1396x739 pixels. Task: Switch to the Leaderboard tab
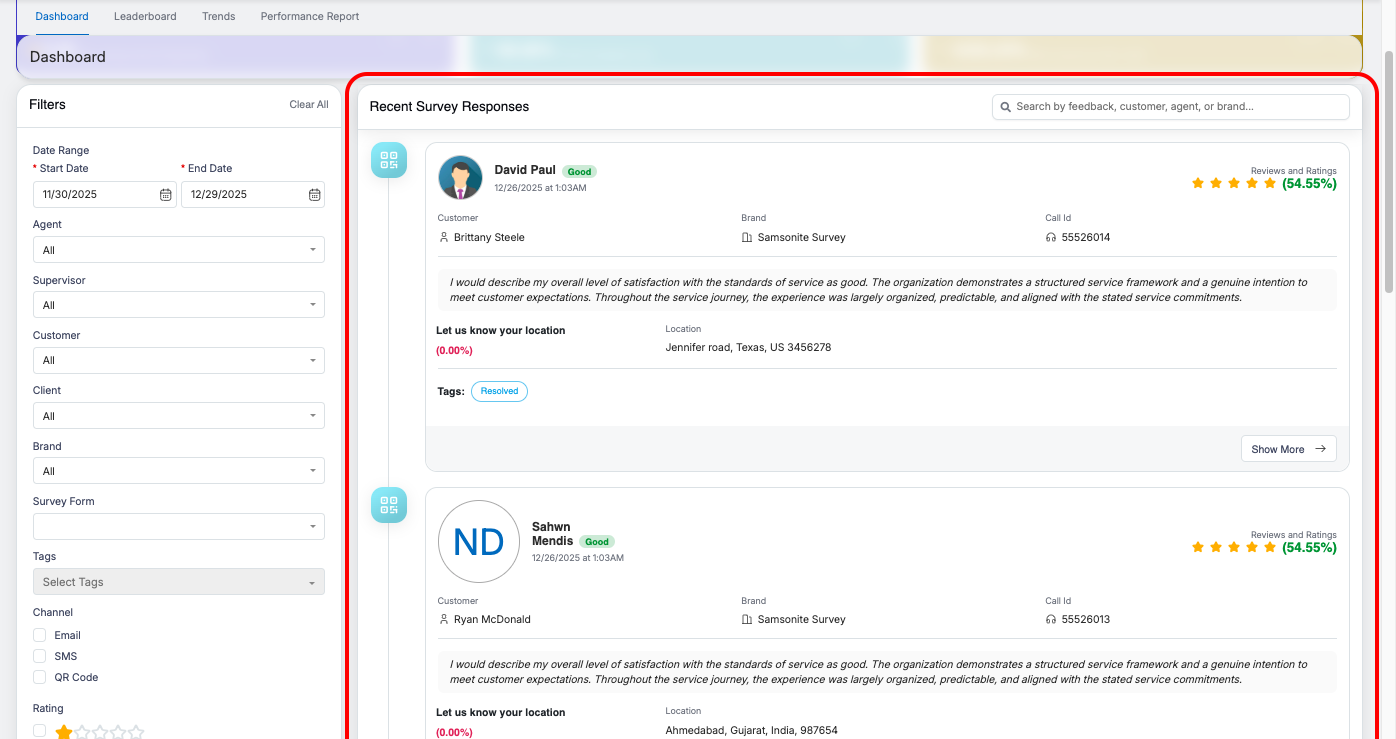(145, 17)
